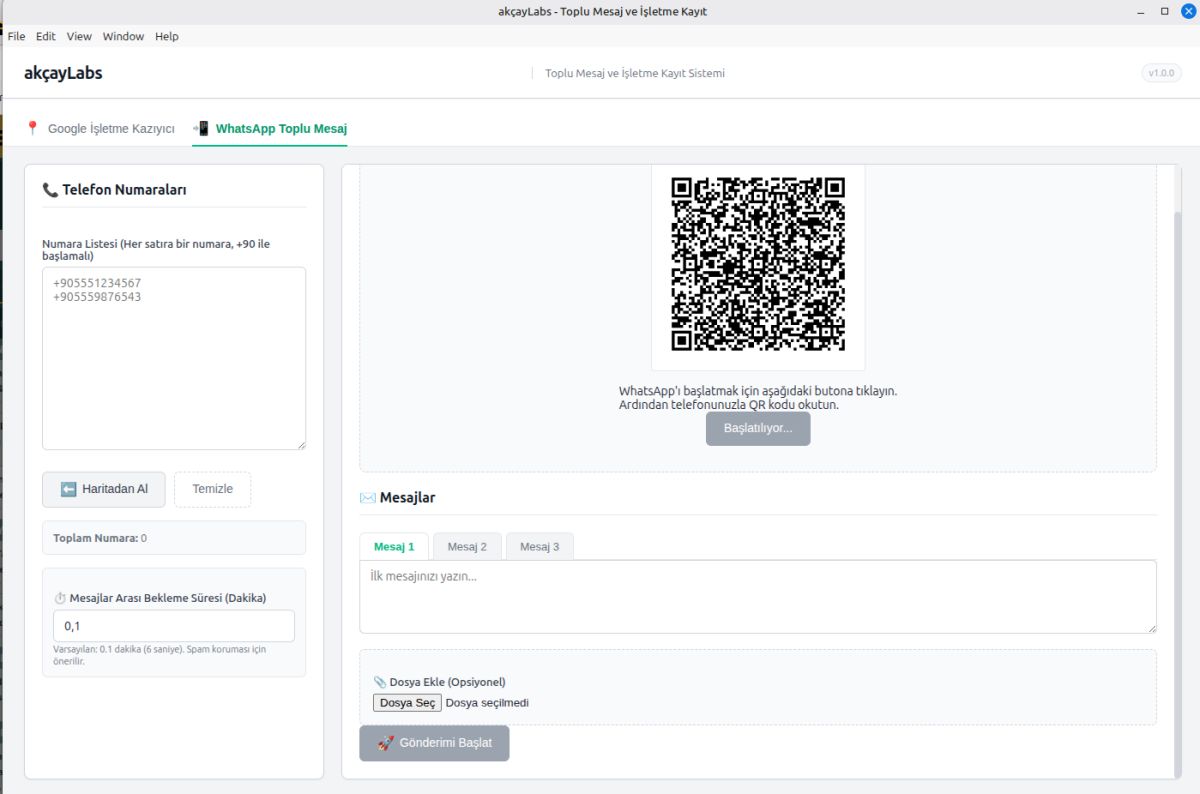Open the Google İşletme Kazıyıcı tab
Image resolution: width=1200 pixels, height=794 pixels.
coord(100,129)
